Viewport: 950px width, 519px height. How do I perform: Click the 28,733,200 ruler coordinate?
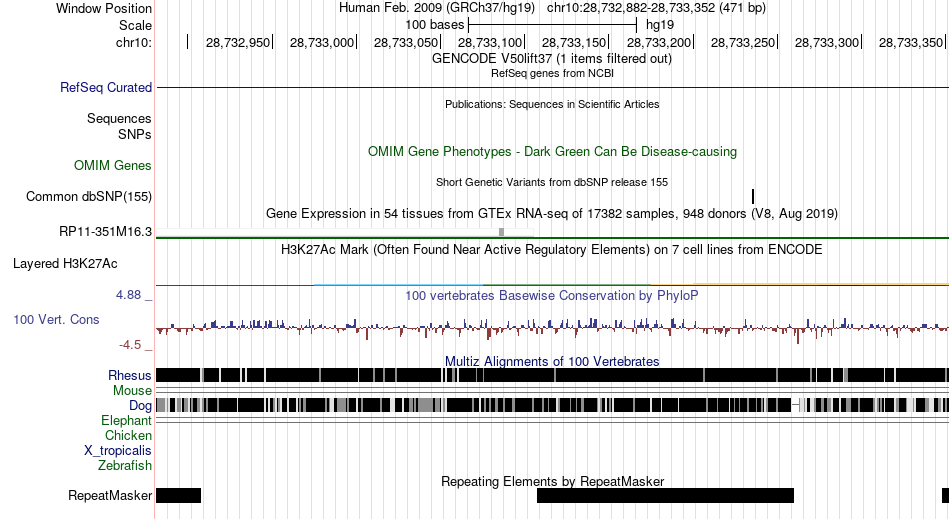(x=659, y=42)
